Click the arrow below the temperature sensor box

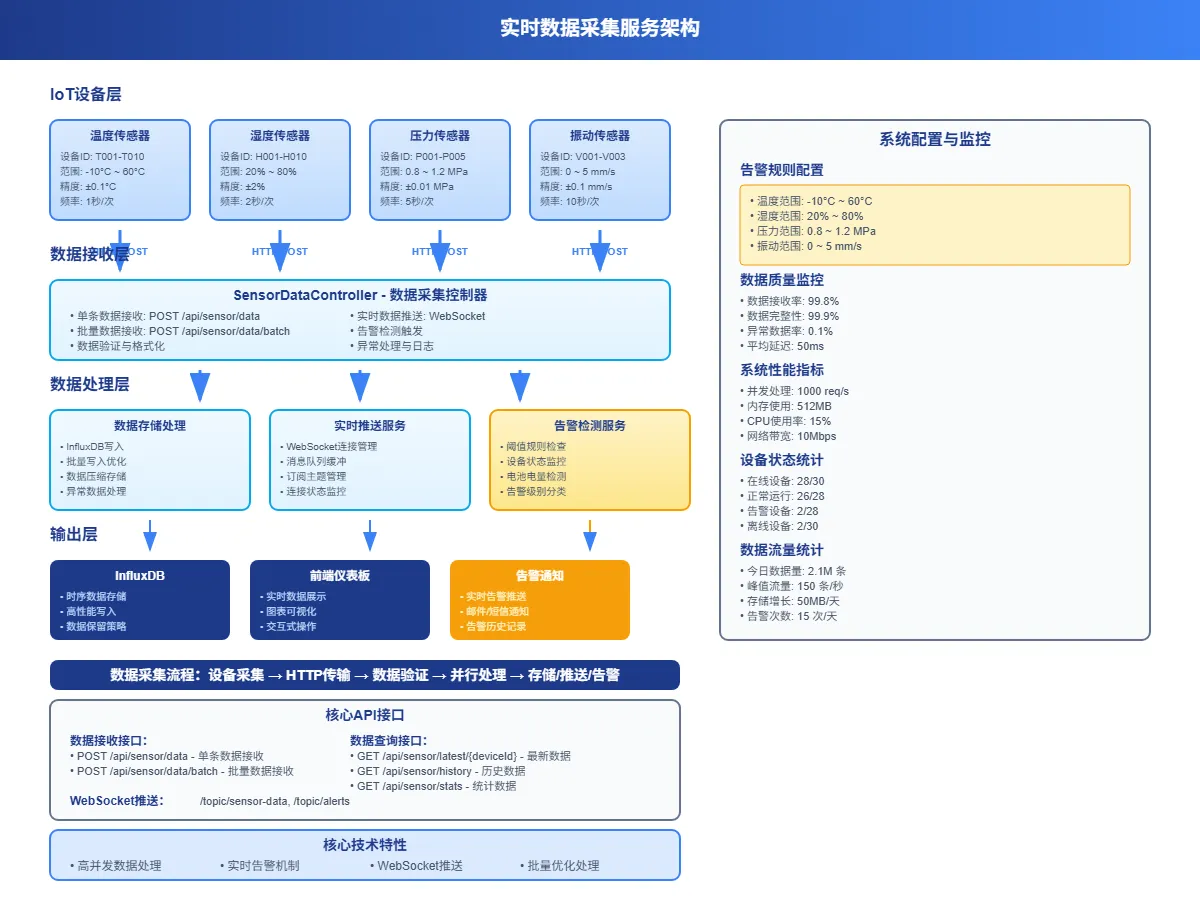pyautogui.click(x=120, y=250)
